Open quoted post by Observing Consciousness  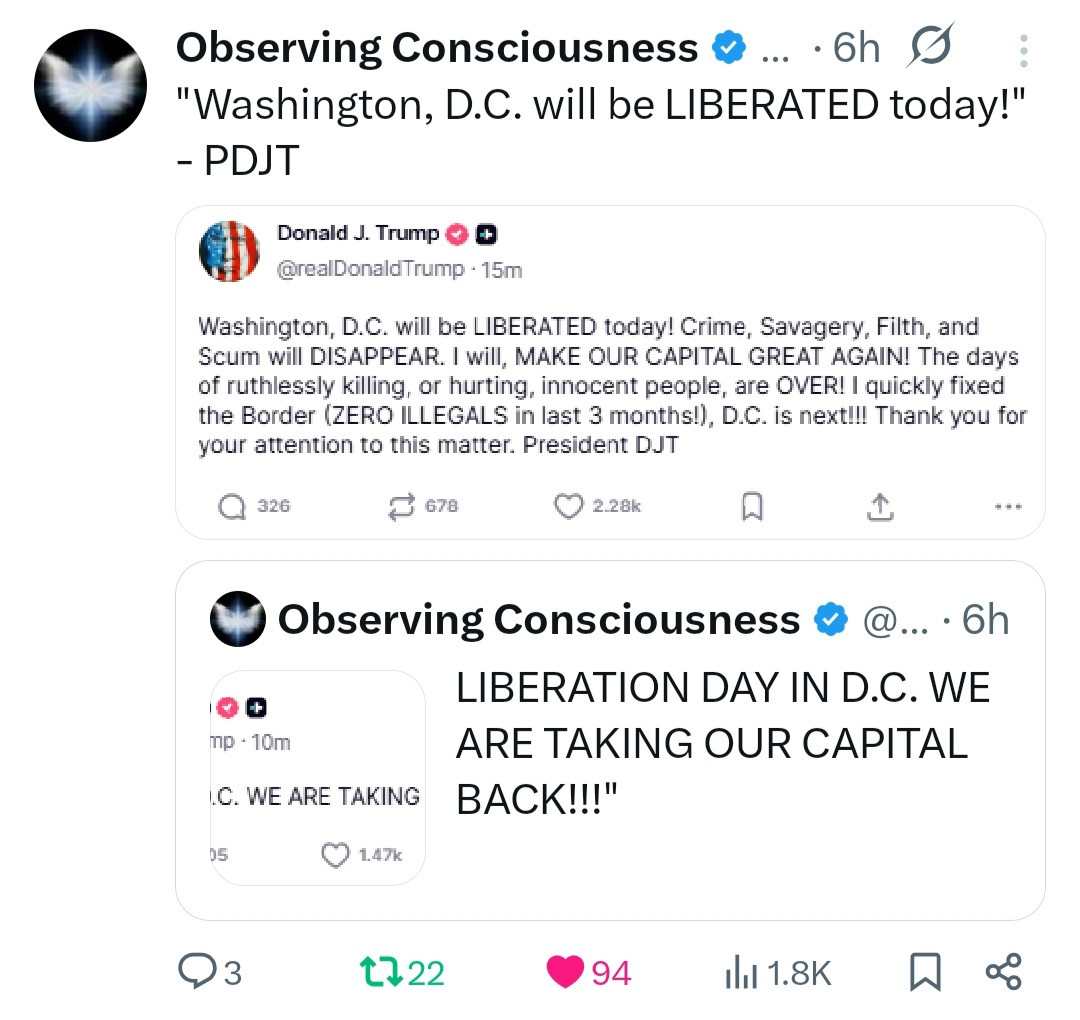pos(720,744)
